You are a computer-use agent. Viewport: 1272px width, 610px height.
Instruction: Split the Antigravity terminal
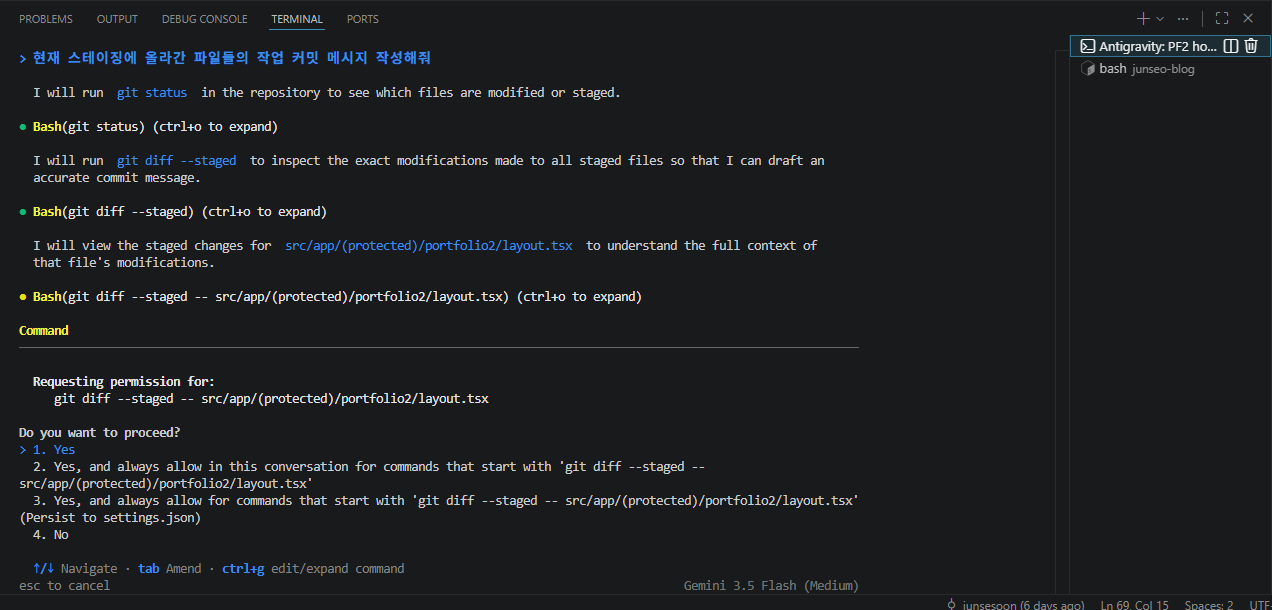(x=1231, y=46)
